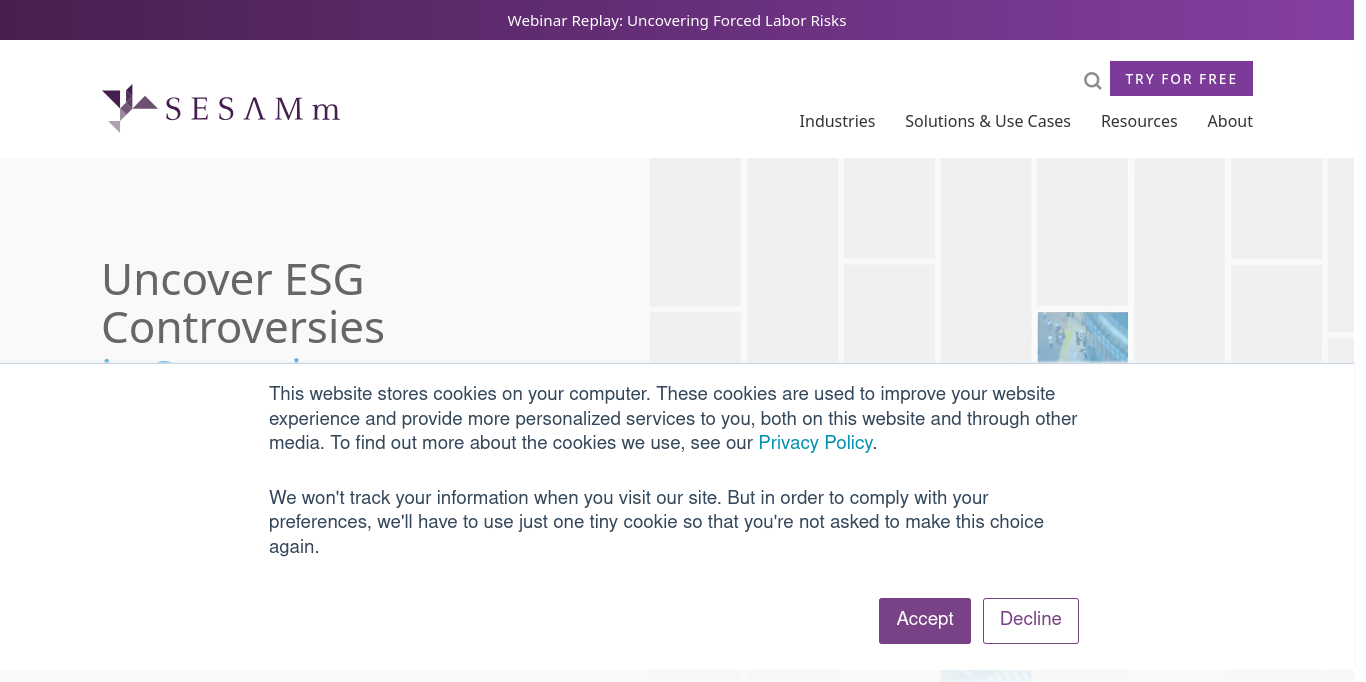The height and width of the screenshot is (682, 1366).
Task: Click the SESAMm wordmark text
Action: [253, 109]
